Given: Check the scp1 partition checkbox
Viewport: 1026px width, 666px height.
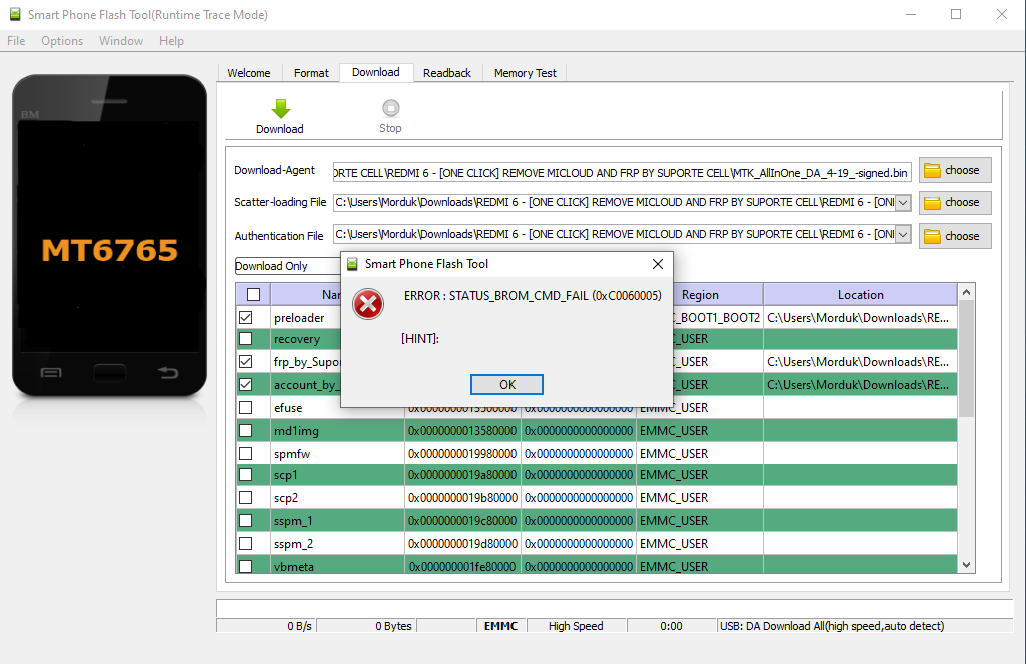Looking at the screenshot, I should click(x=245, y=474).
